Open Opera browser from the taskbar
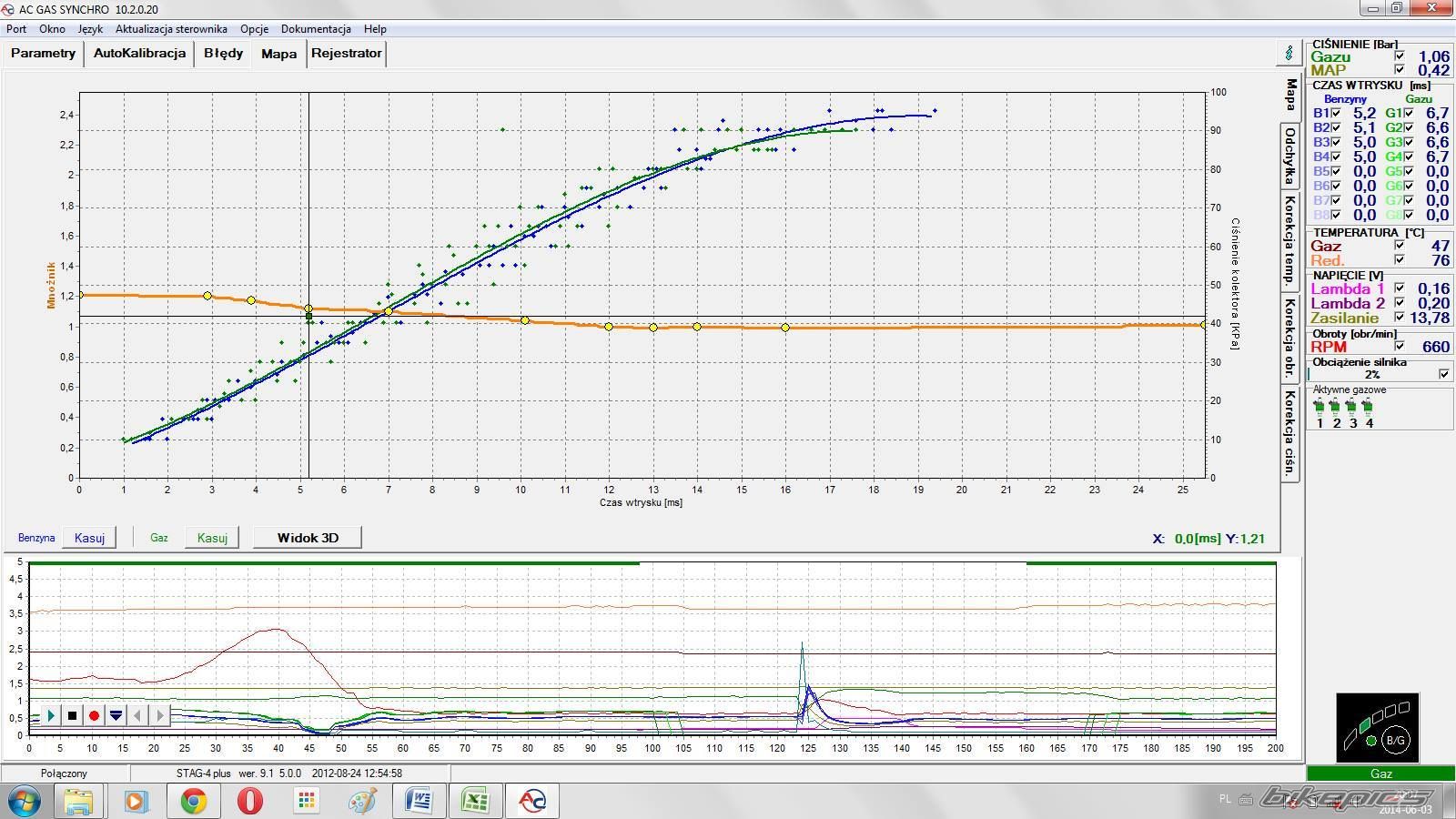Viewport: 1456px width, 819px height. coord(249,802)
